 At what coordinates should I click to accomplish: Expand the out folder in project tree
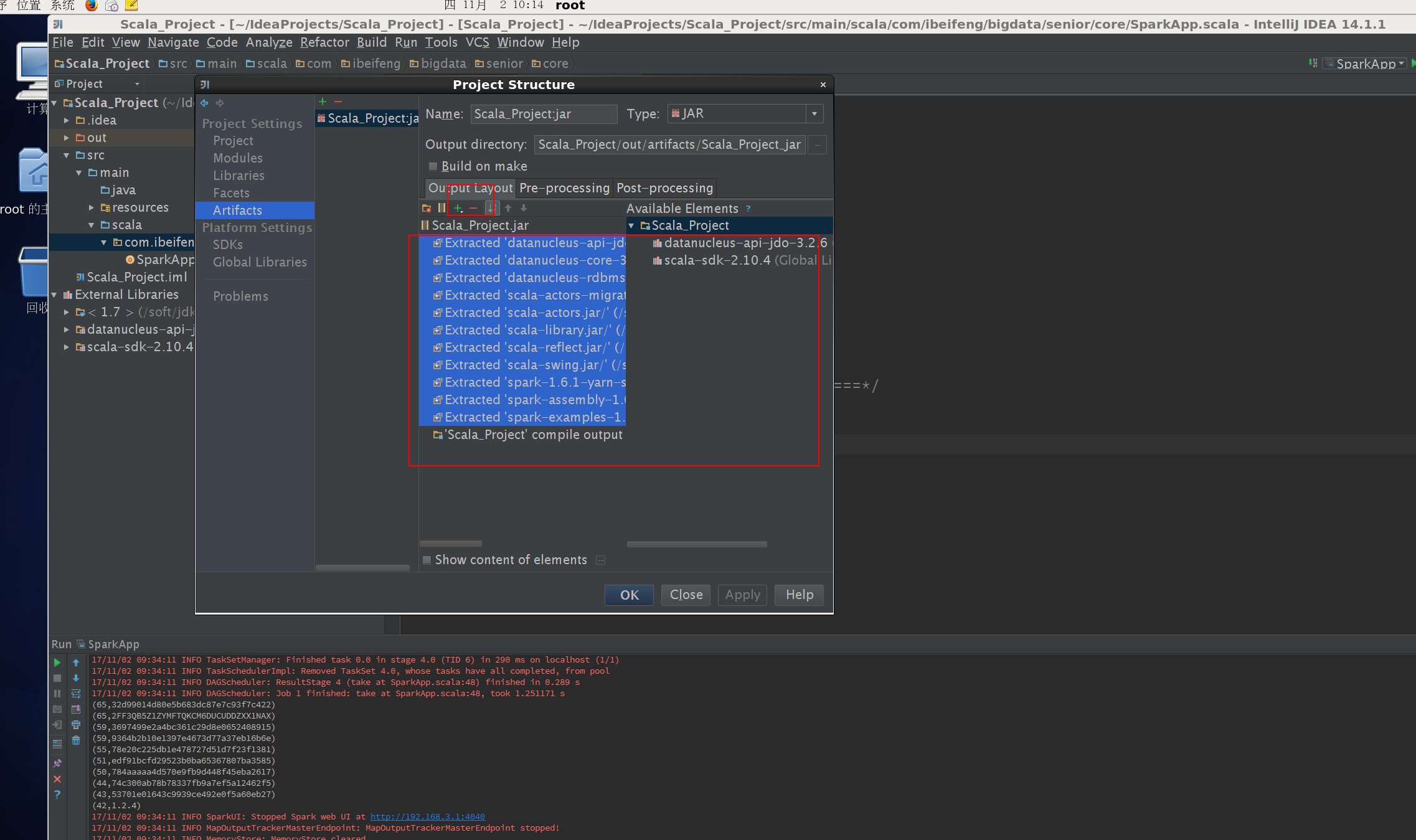tap(67, 138)
